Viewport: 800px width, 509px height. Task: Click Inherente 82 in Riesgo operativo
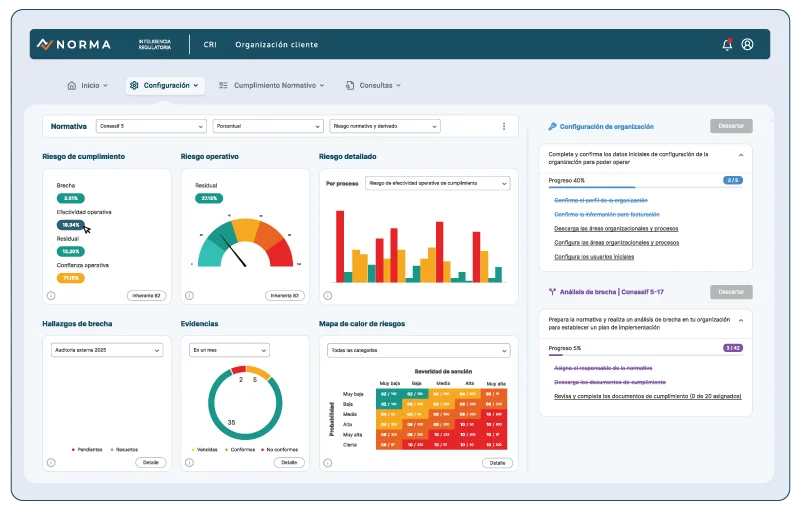pyautogui.click(x=285, y=295)
